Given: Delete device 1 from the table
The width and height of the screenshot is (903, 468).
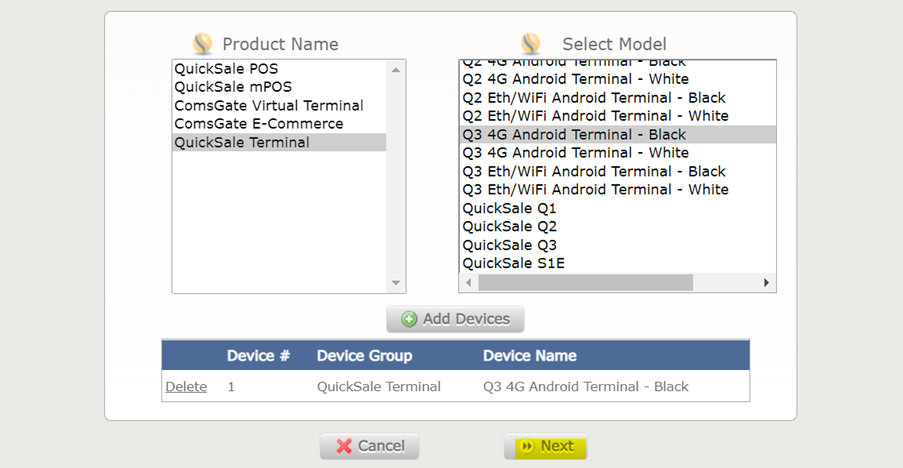Looking at the screenshot, I should (186, 387).
